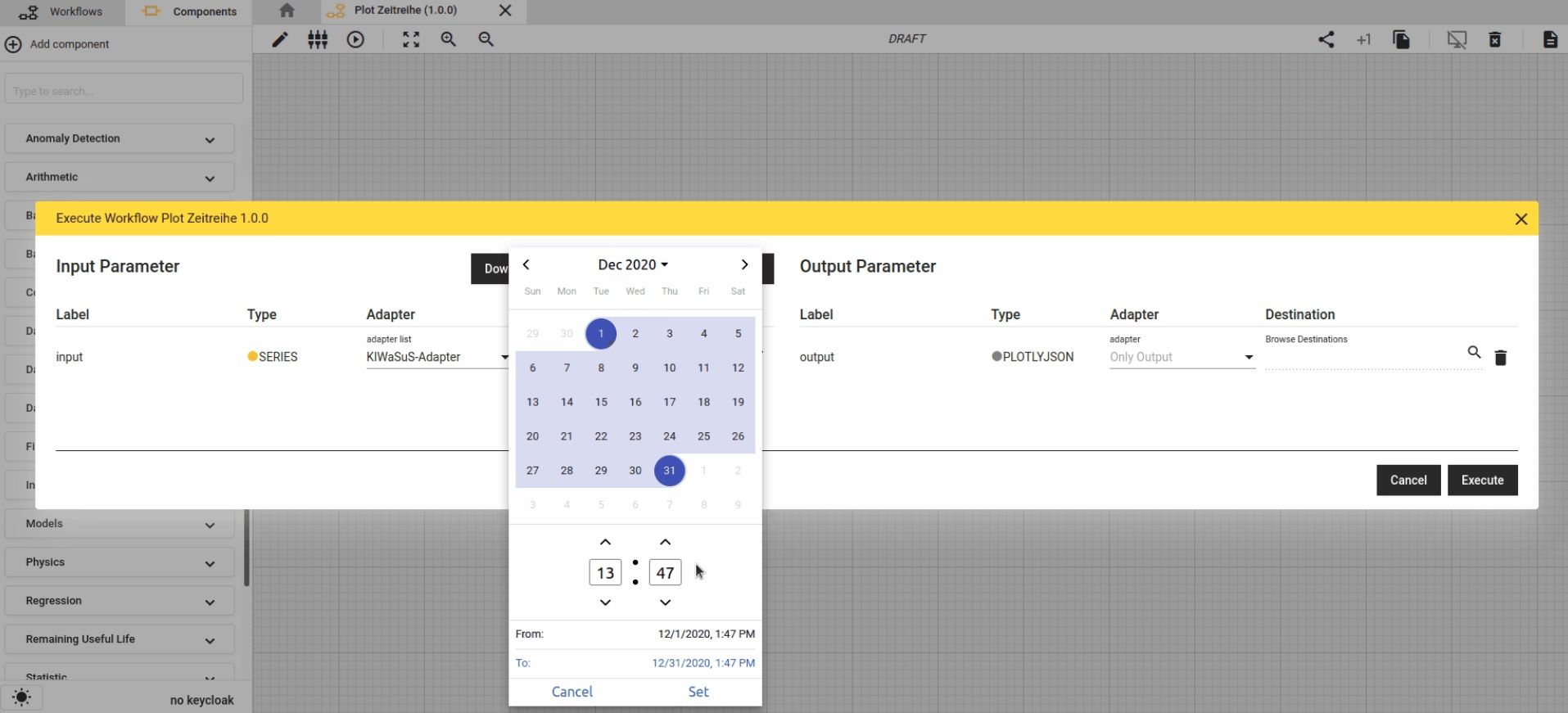
Task: Go to previous month in calendar
Action: point(526,264)
